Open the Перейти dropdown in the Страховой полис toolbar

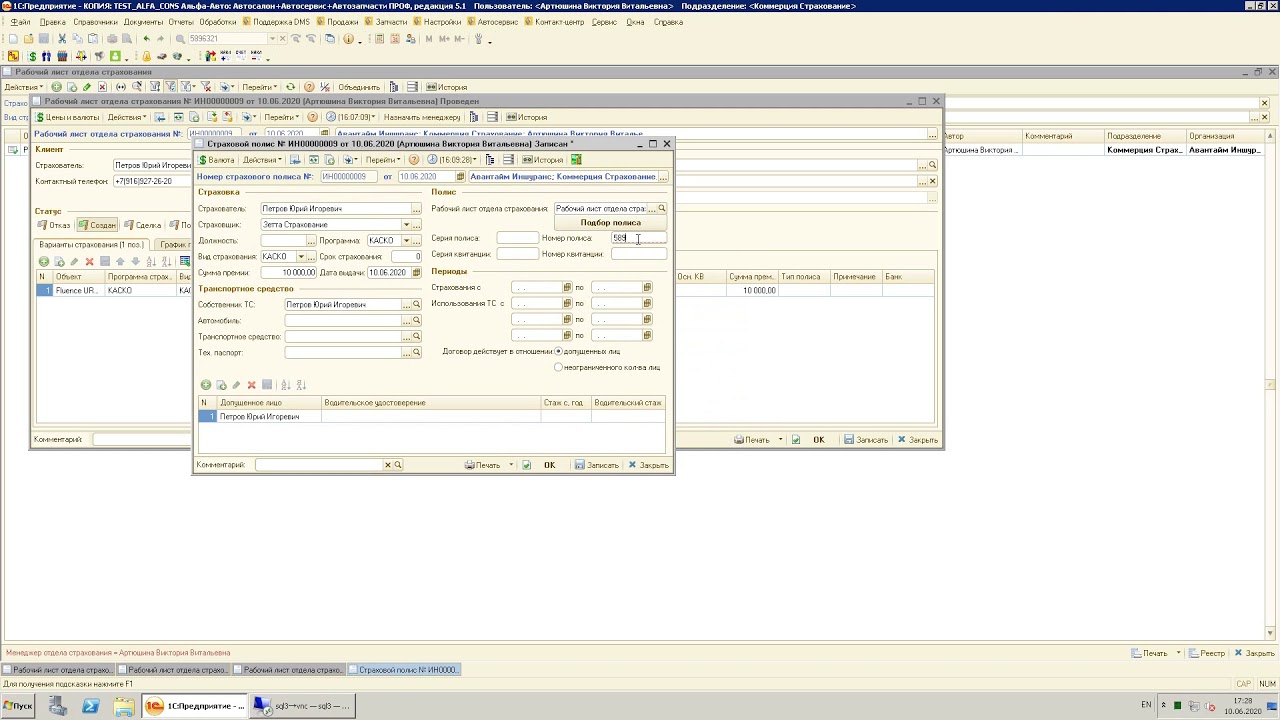click(384, 160)
